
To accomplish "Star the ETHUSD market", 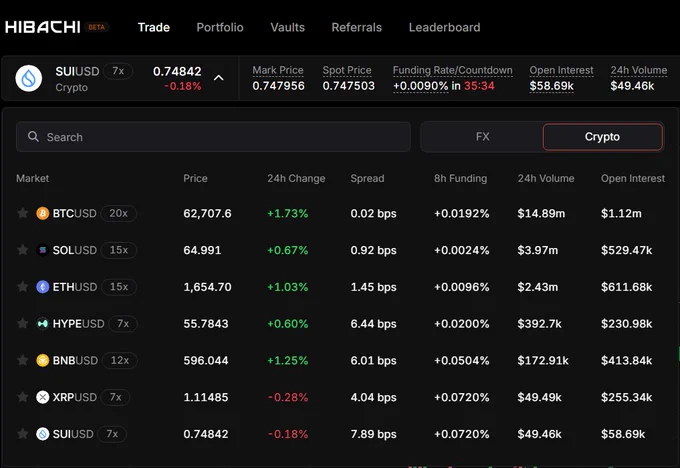I will [x=23, y=286].
